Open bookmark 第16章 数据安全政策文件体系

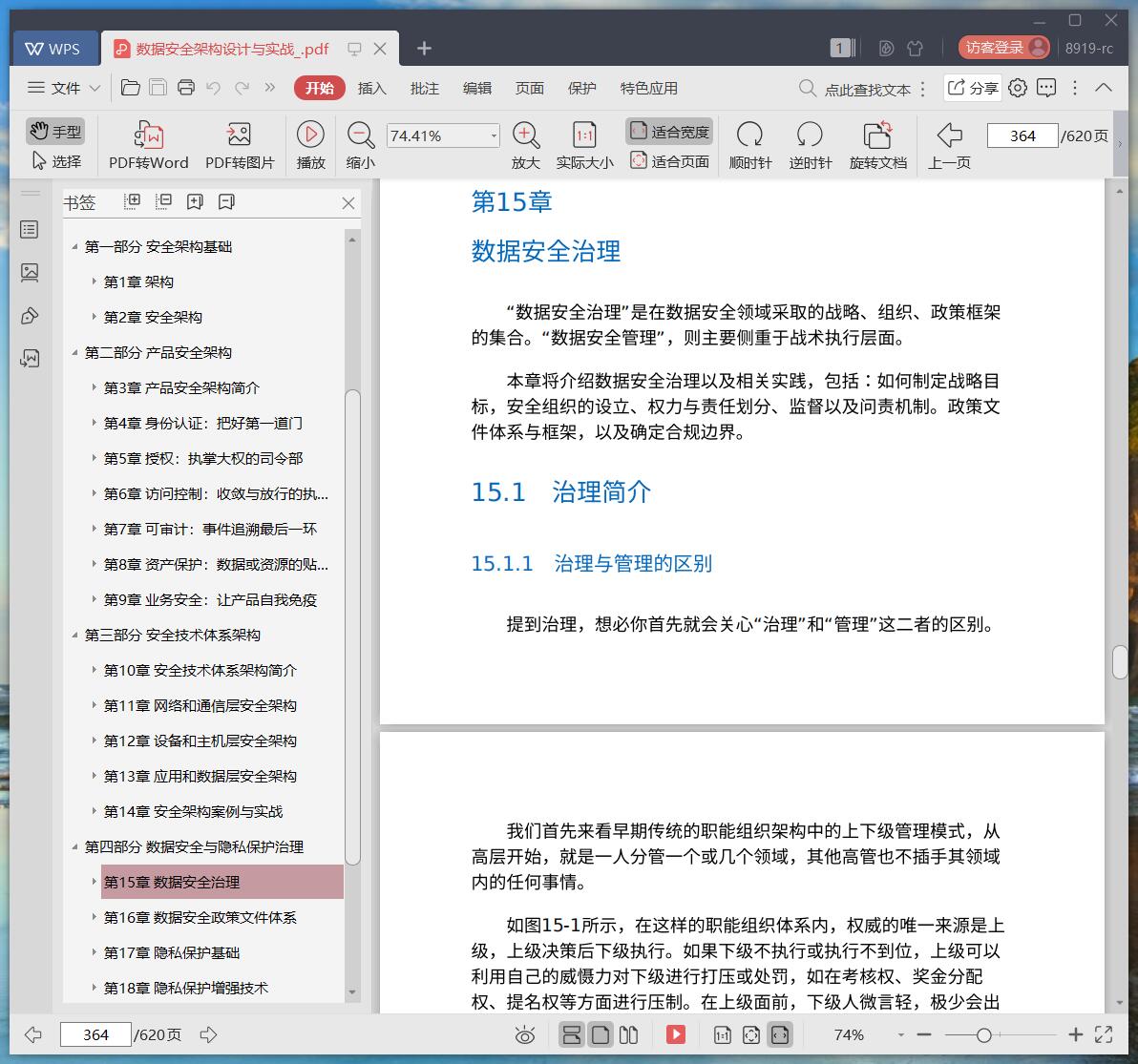(x=200, y=917)
